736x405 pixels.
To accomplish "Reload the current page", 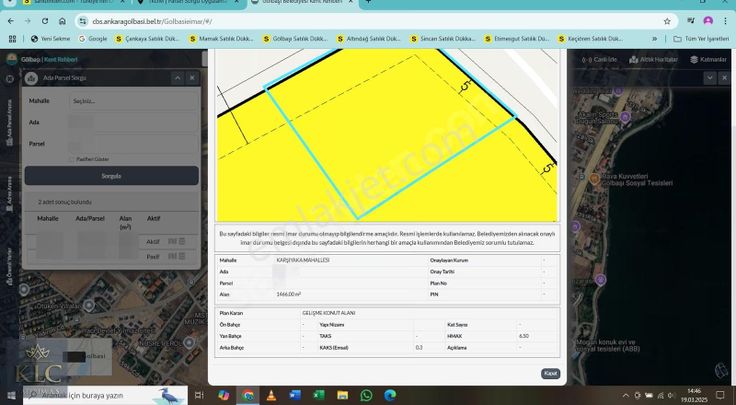I will pyautogui.click(x=45, y=21).
